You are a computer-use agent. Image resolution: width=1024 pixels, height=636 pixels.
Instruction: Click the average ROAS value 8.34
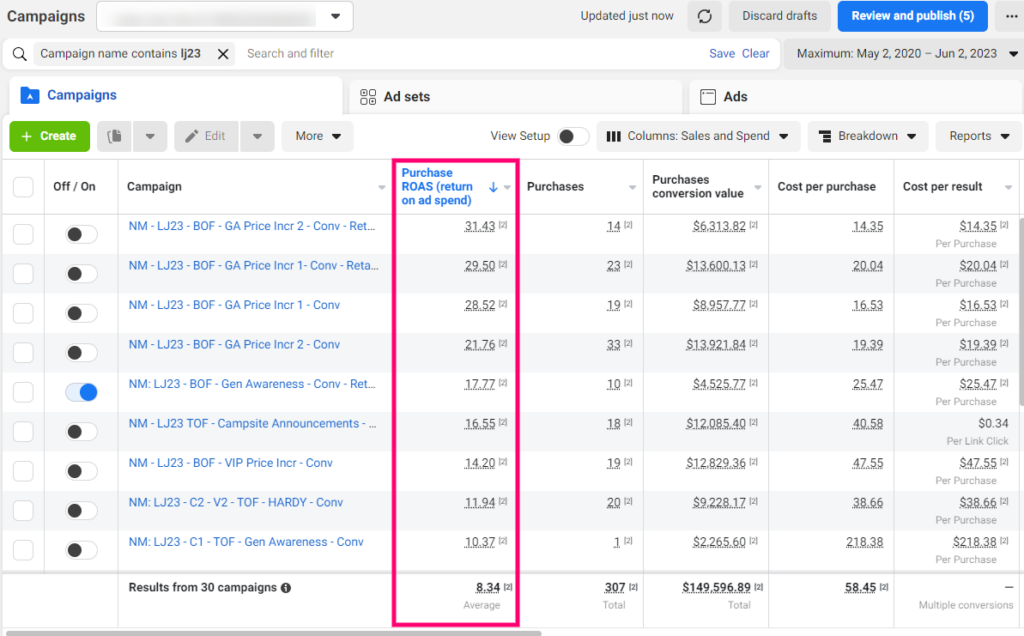click(x=488, y=588)
